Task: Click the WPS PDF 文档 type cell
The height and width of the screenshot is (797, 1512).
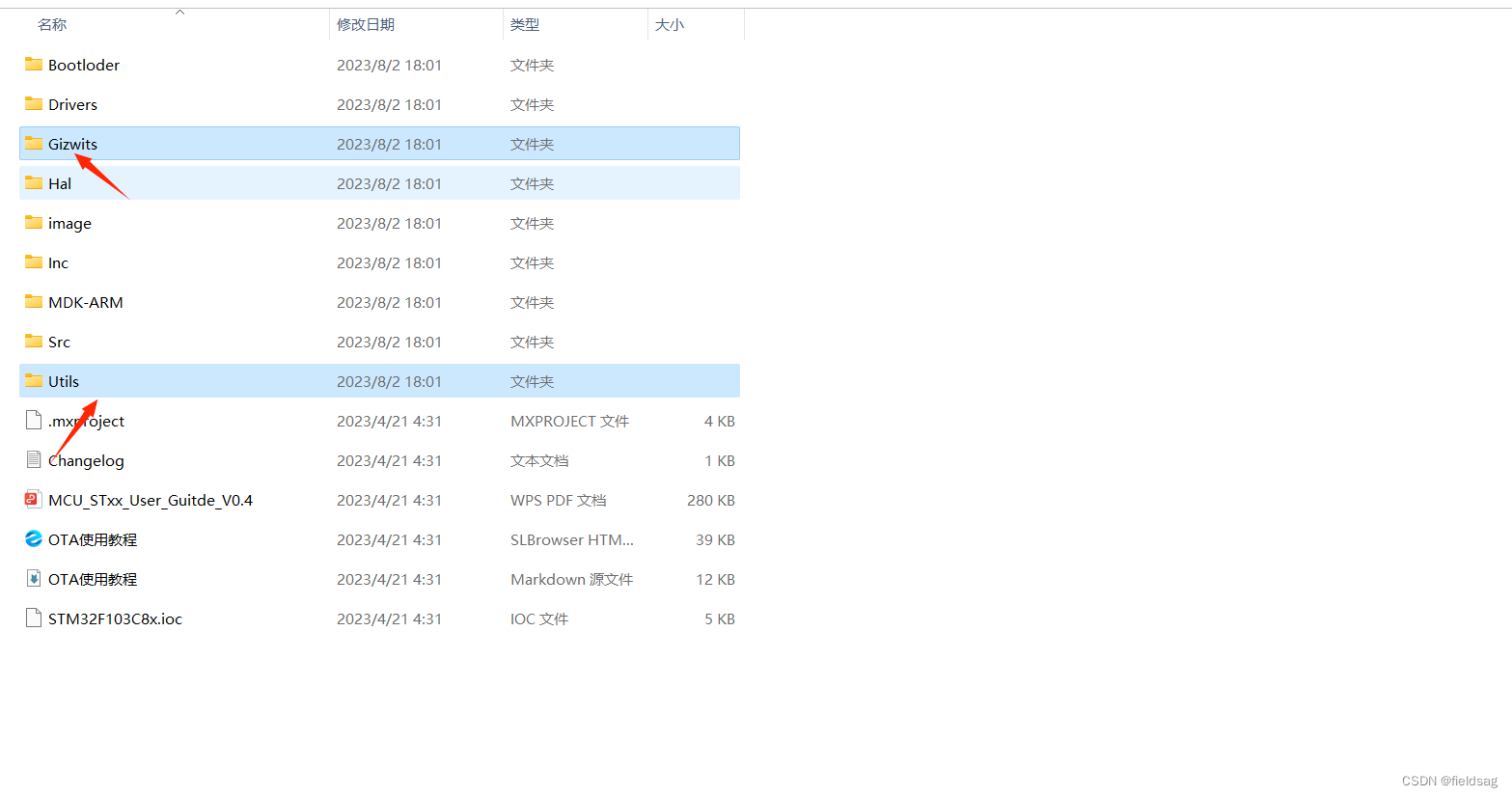Action: [x=558, y=500]
